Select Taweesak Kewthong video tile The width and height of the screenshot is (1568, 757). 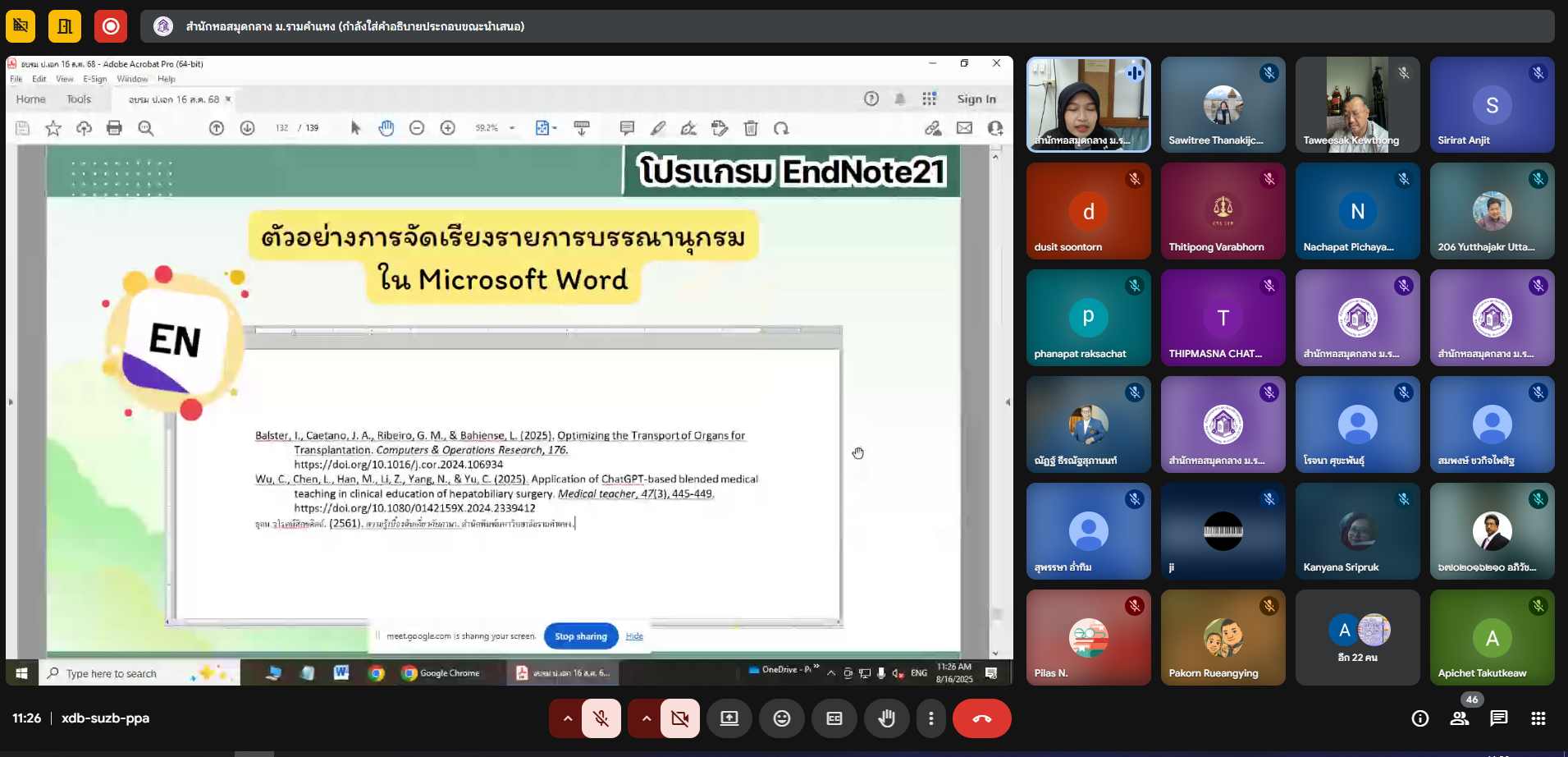pyautogui.click(x=1358, y=104)
